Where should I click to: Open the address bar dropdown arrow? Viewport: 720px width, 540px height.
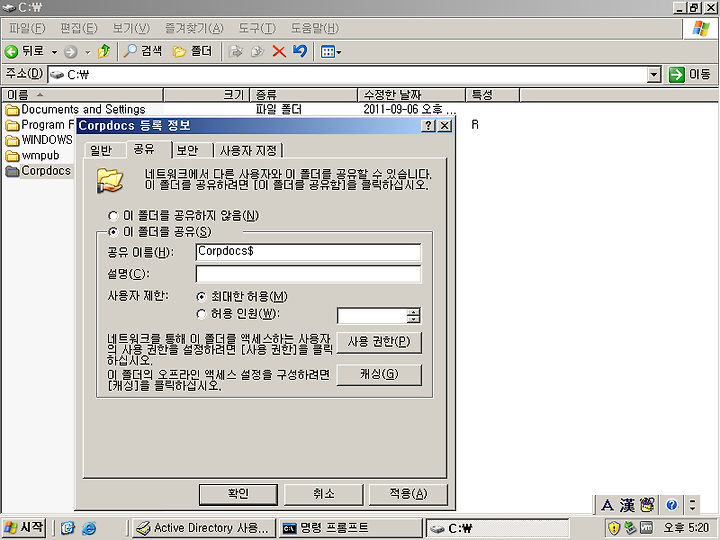coord(653,74)
